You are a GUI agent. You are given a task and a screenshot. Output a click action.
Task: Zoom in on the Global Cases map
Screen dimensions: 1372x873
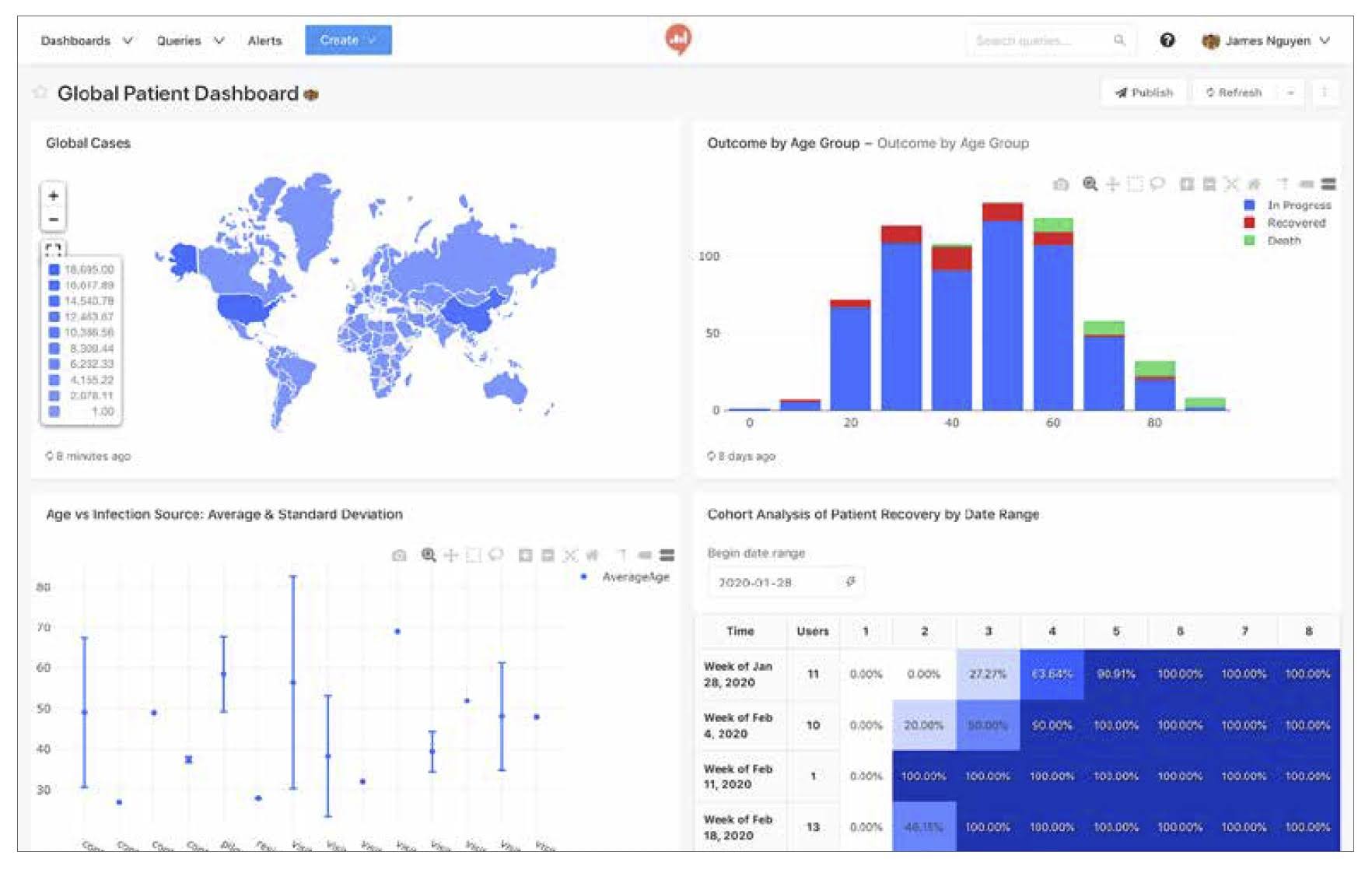click(x=53, y=195)
